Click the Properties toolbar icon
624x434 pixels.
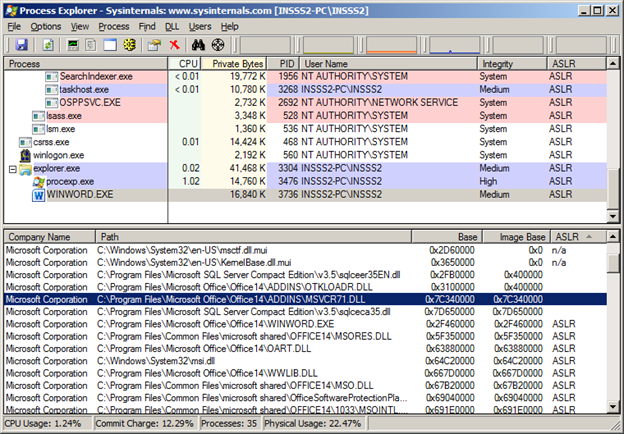[x=154, y=45]
